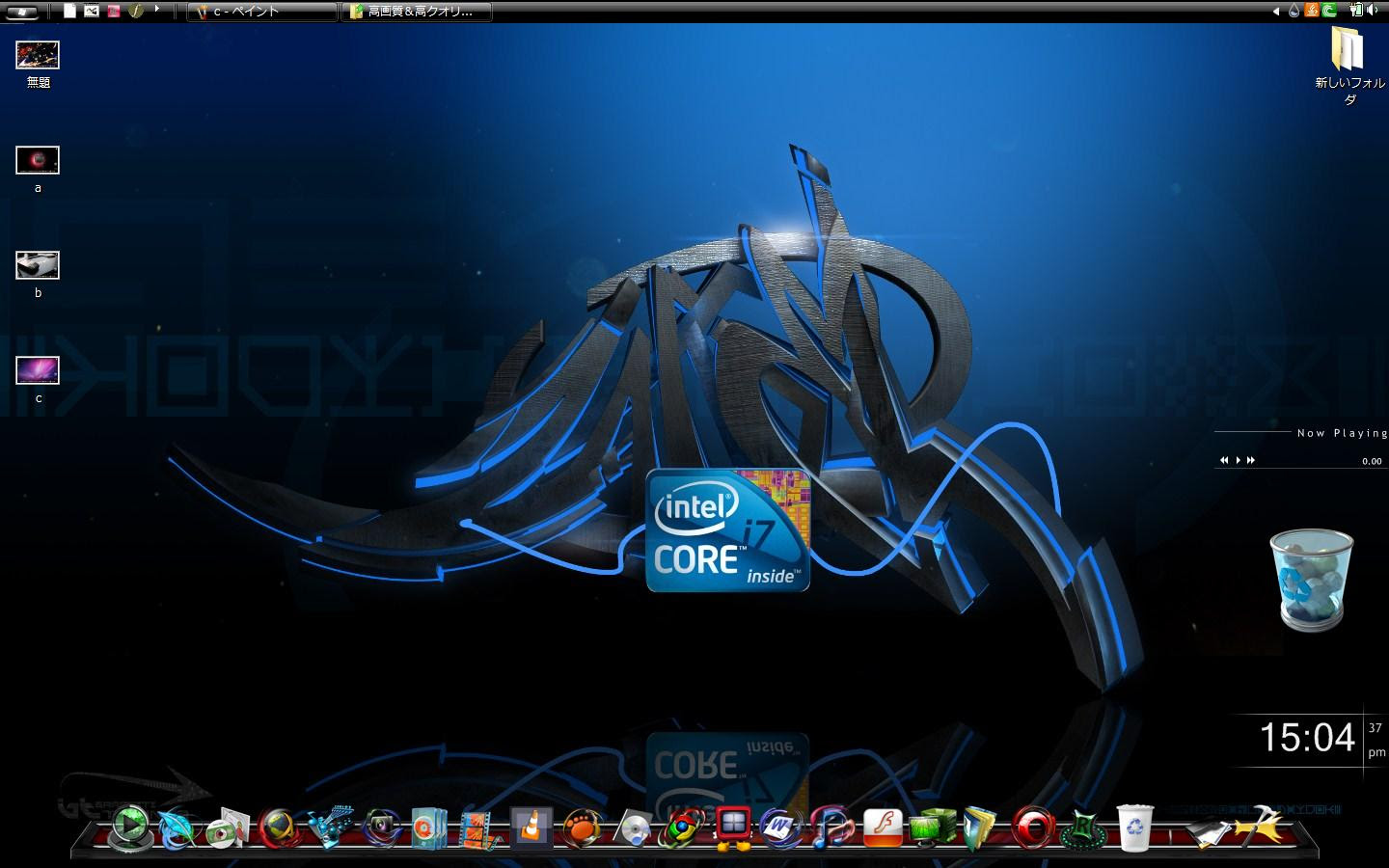Image resolution: width=1389 pixels, height=868 pixels.
Task: Launch the hammer tools dock icon
Action: point(1257,826)
